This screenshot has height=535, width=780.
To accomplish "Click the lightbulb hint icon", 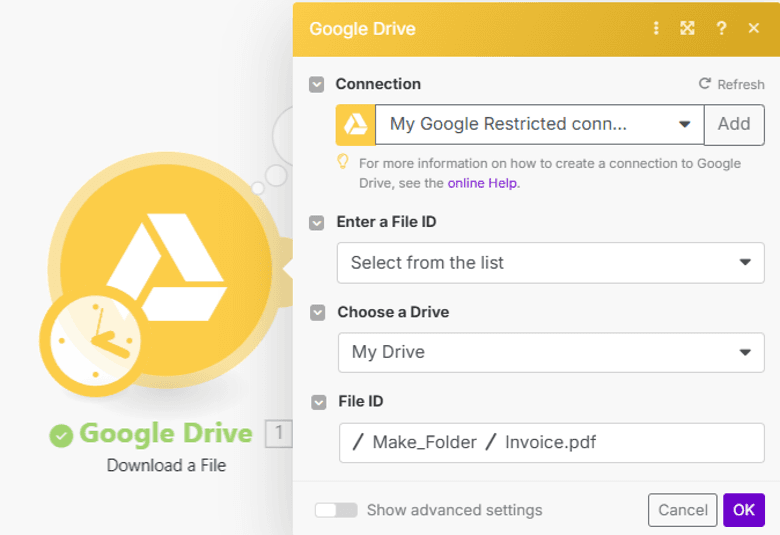I will click(x=343, y=162).
